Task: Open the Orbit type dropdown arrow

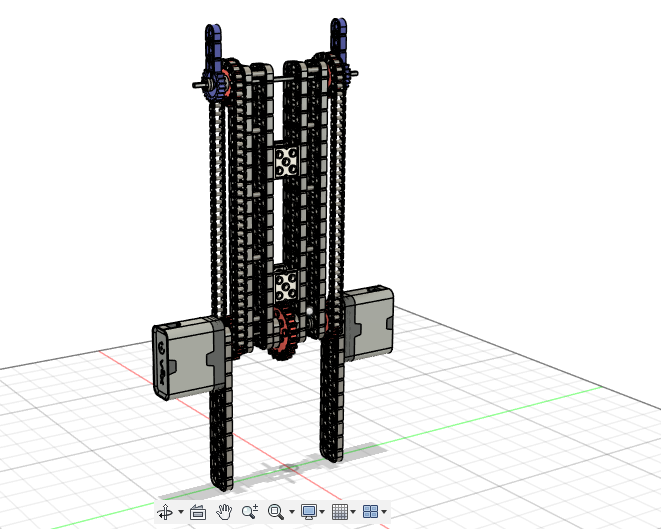Action: [181, 512]
